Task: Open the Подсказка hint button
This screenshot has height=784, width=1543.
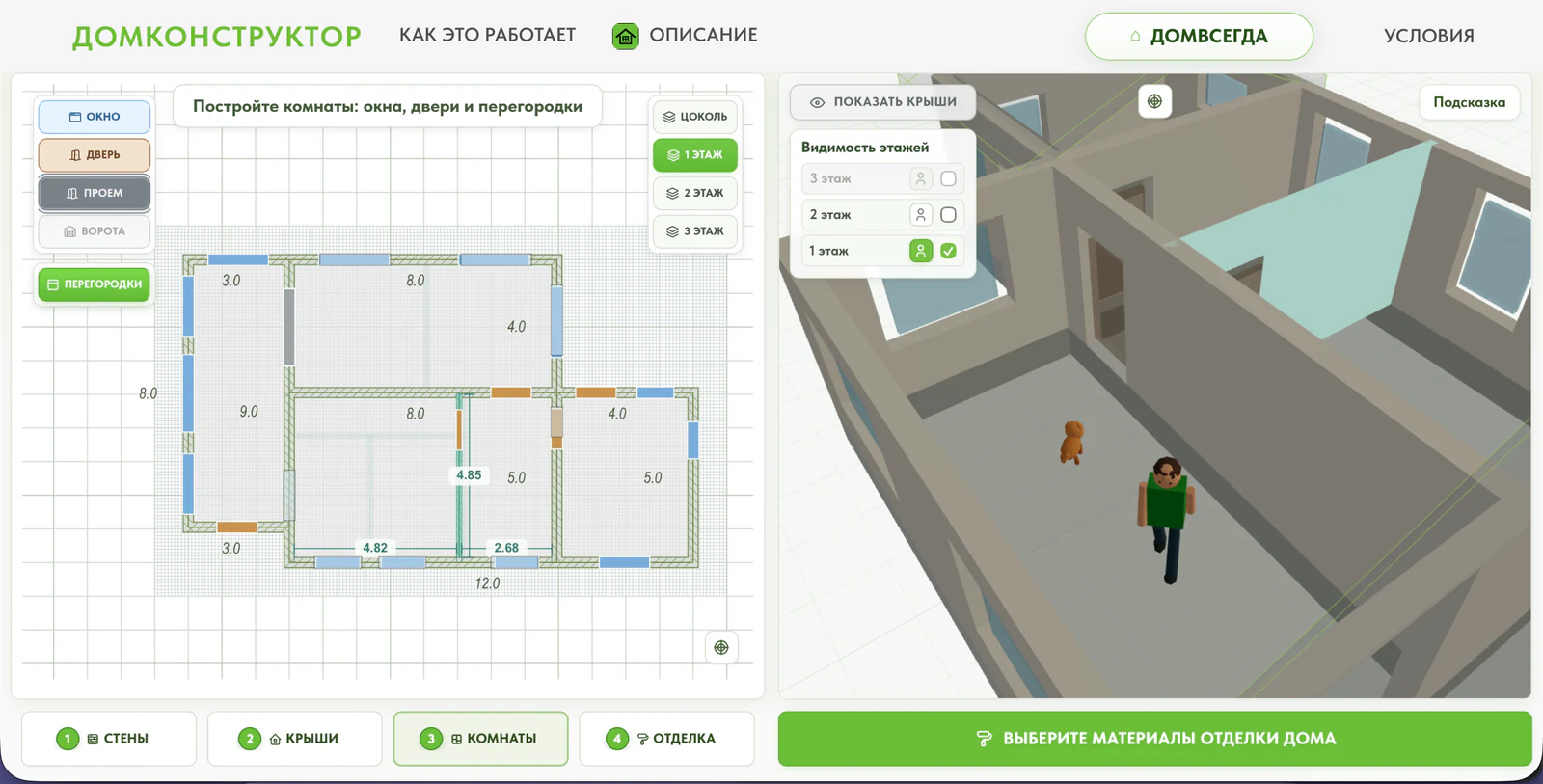Action: pyautogui.click(x=1469, y=102)
